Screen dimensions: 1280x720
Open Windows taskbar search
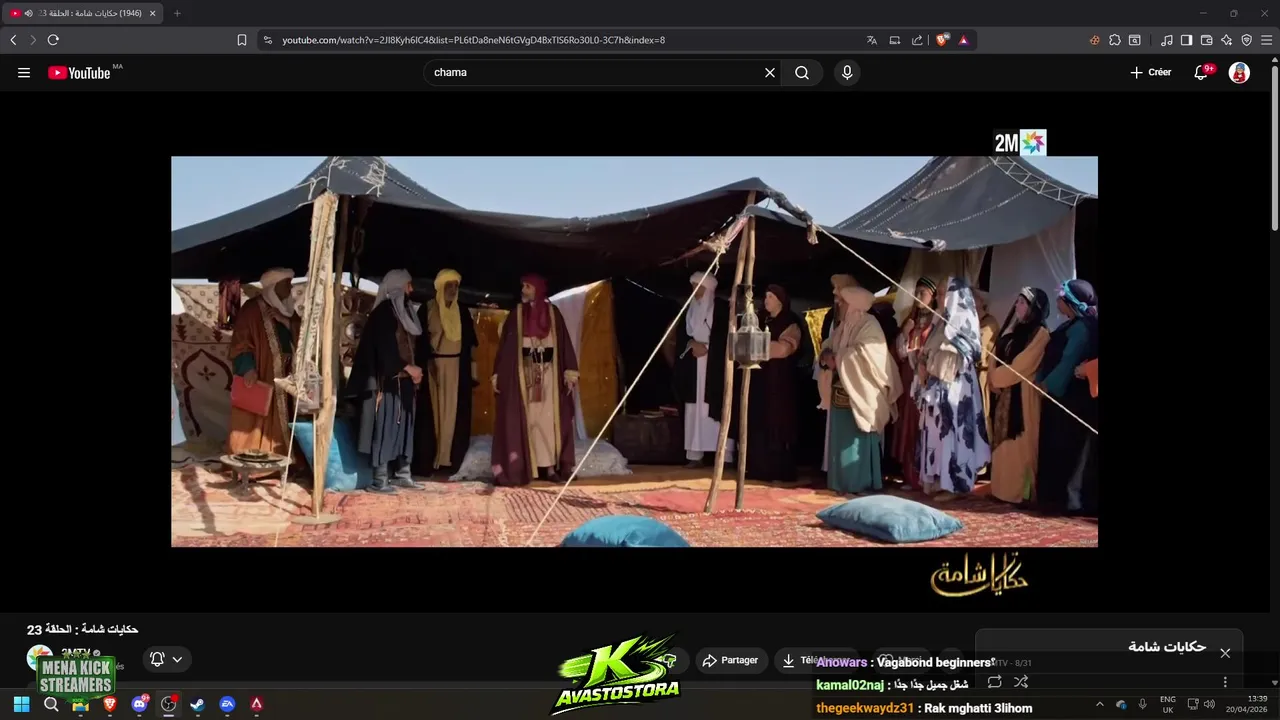click(x=51, y=704)
